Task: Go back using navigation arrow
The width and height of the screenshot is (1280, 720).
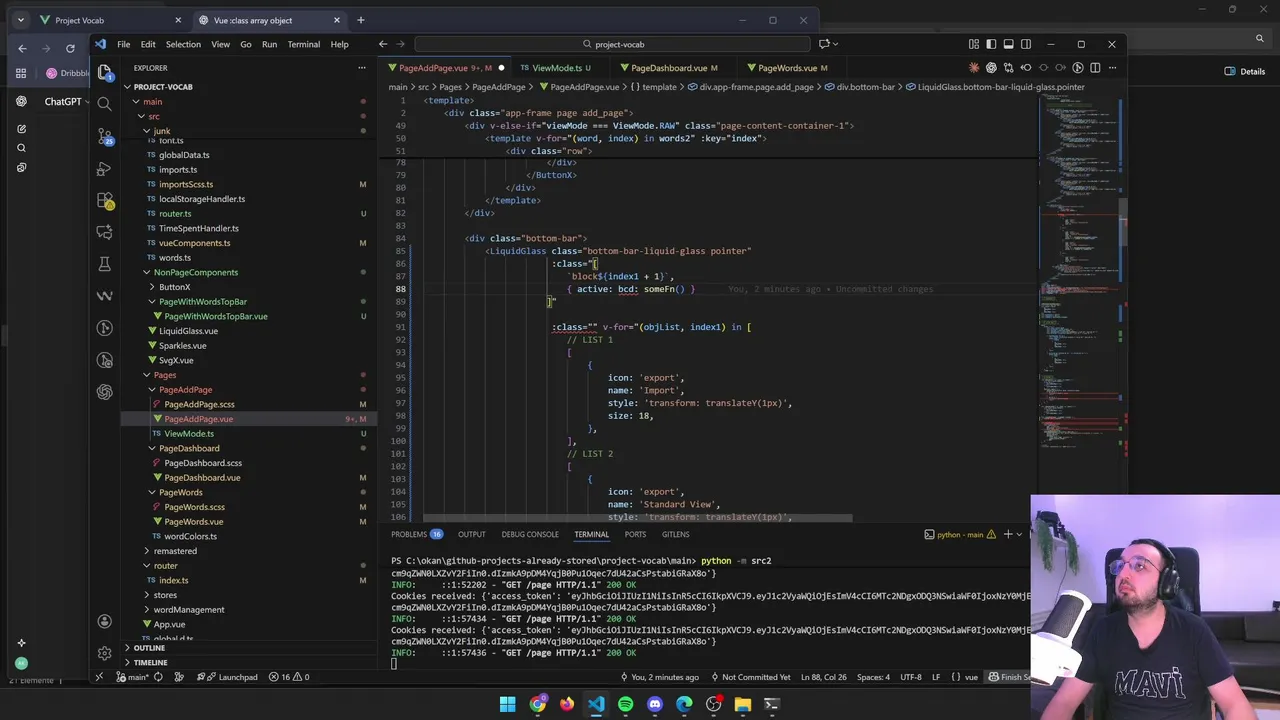Action: [x=383, y=44]
